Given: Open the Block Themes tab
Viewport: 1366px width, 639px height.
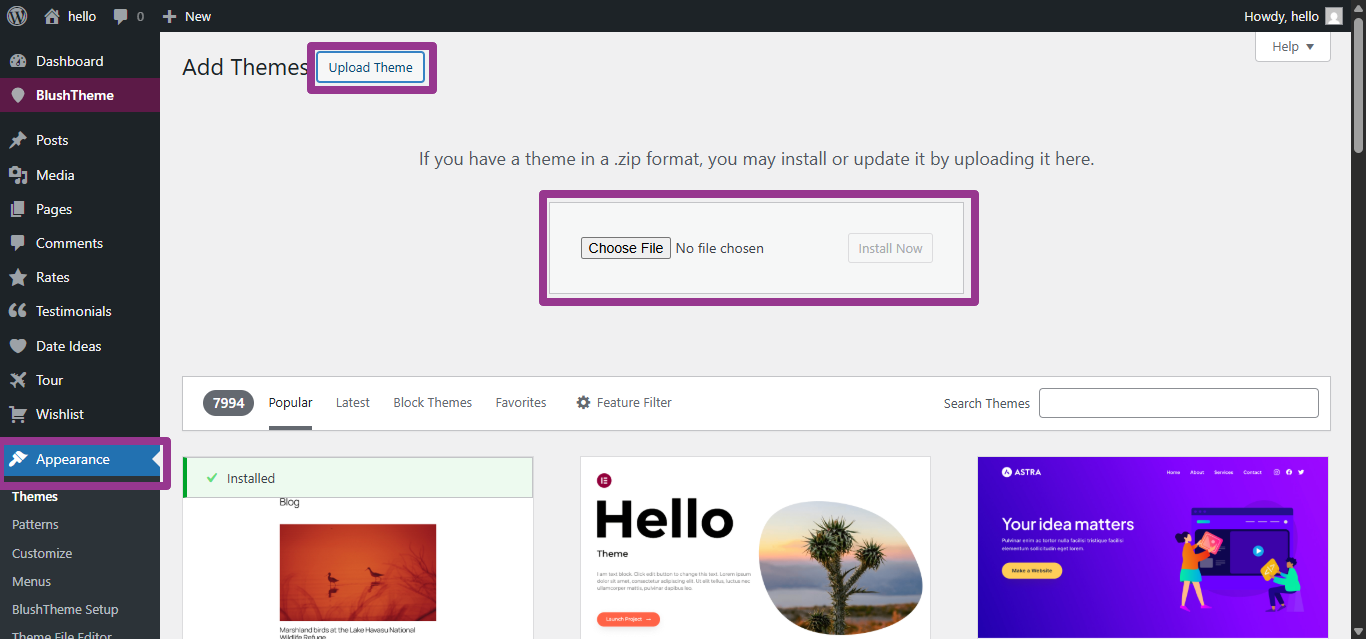Looking at the screenshot, I should (x=432, y=402).
